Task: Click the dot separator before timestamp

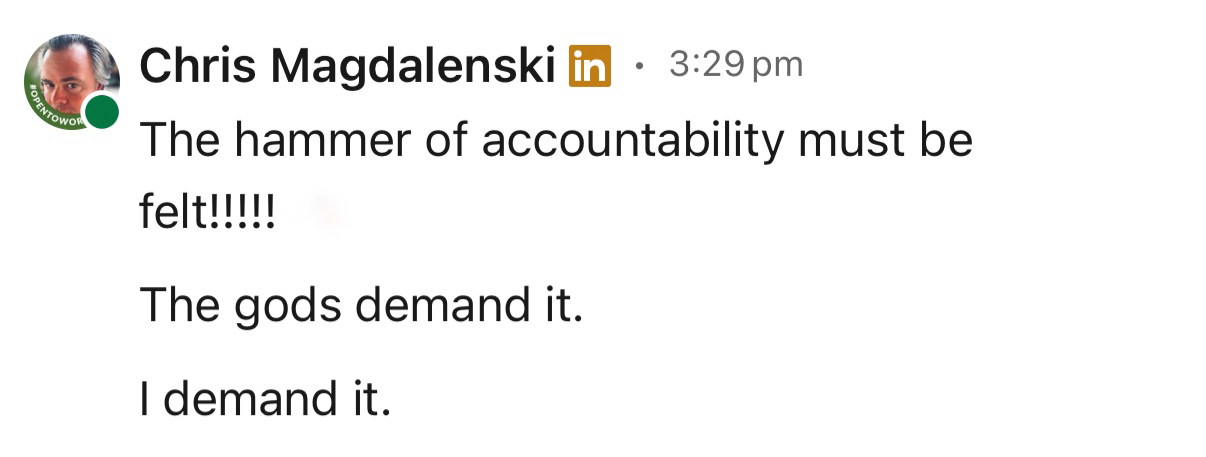Action: point(639,67)
